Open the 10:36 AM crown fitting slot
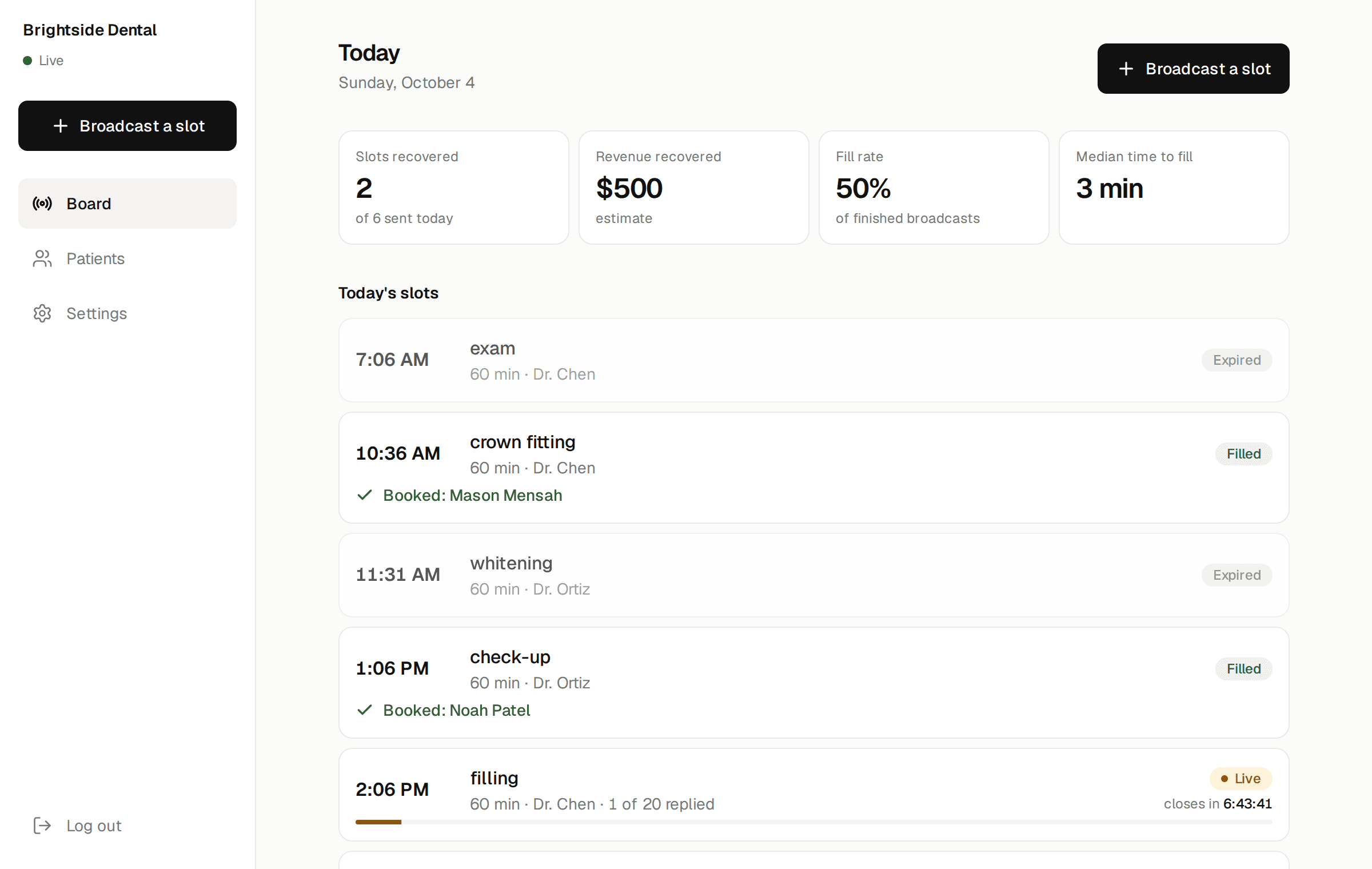Viewport: 1372px width, 869px height. click(x=813, y=468)
